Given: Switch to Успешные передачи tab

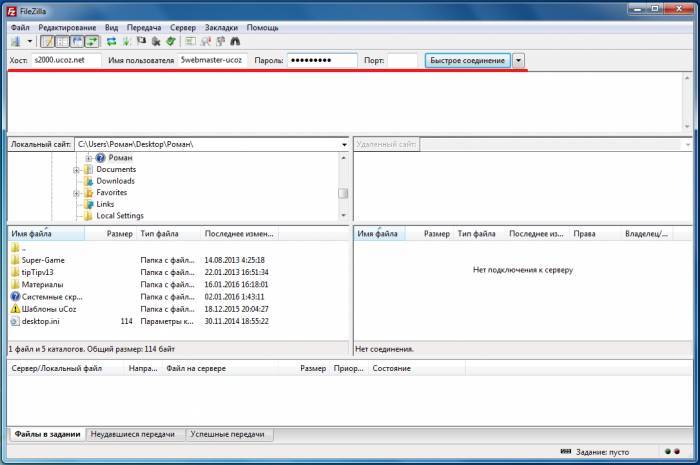Looking at the screenshot, I should tap(228, 434).
